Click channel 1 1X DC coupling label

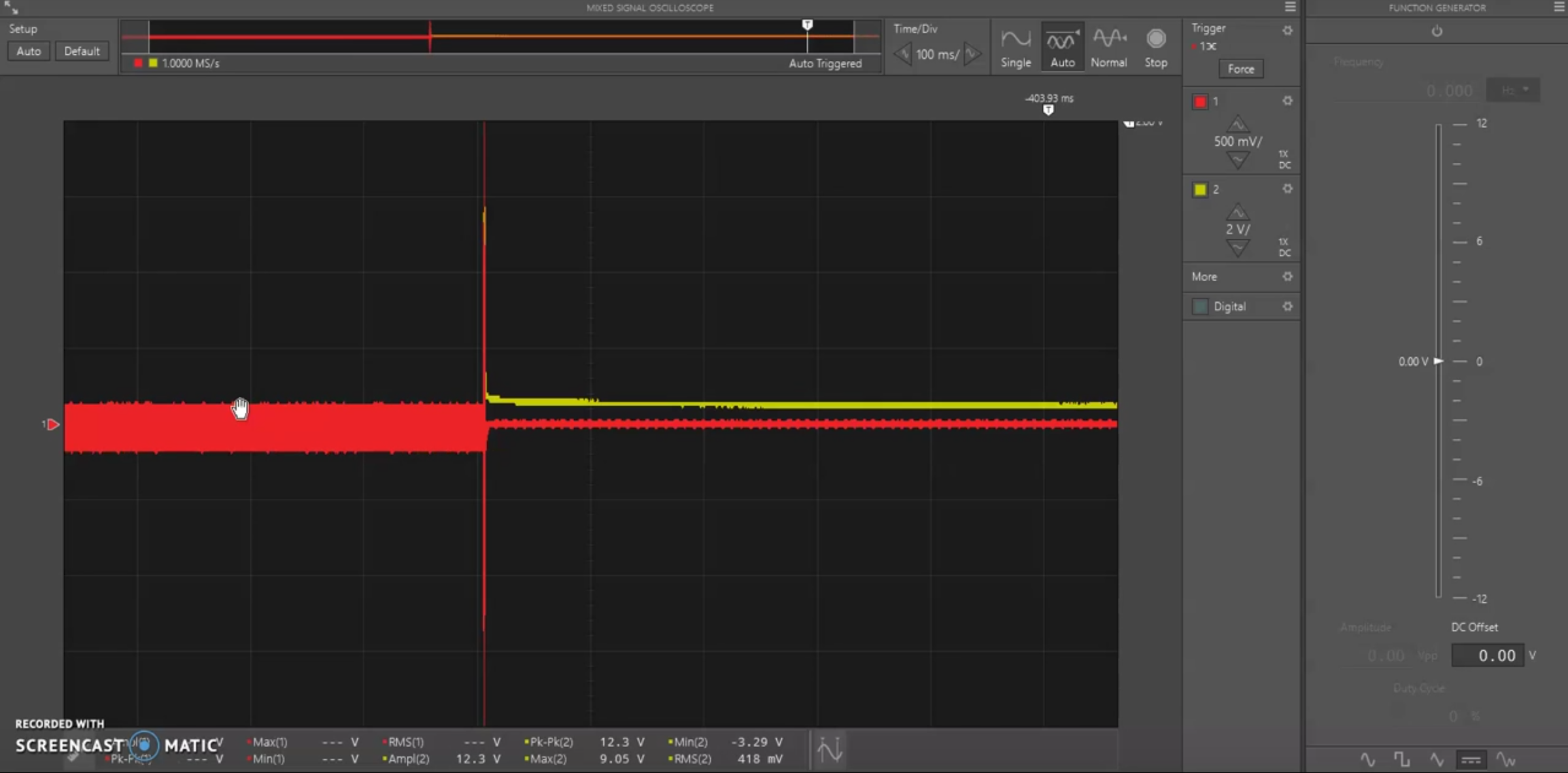click(1284, 160)
